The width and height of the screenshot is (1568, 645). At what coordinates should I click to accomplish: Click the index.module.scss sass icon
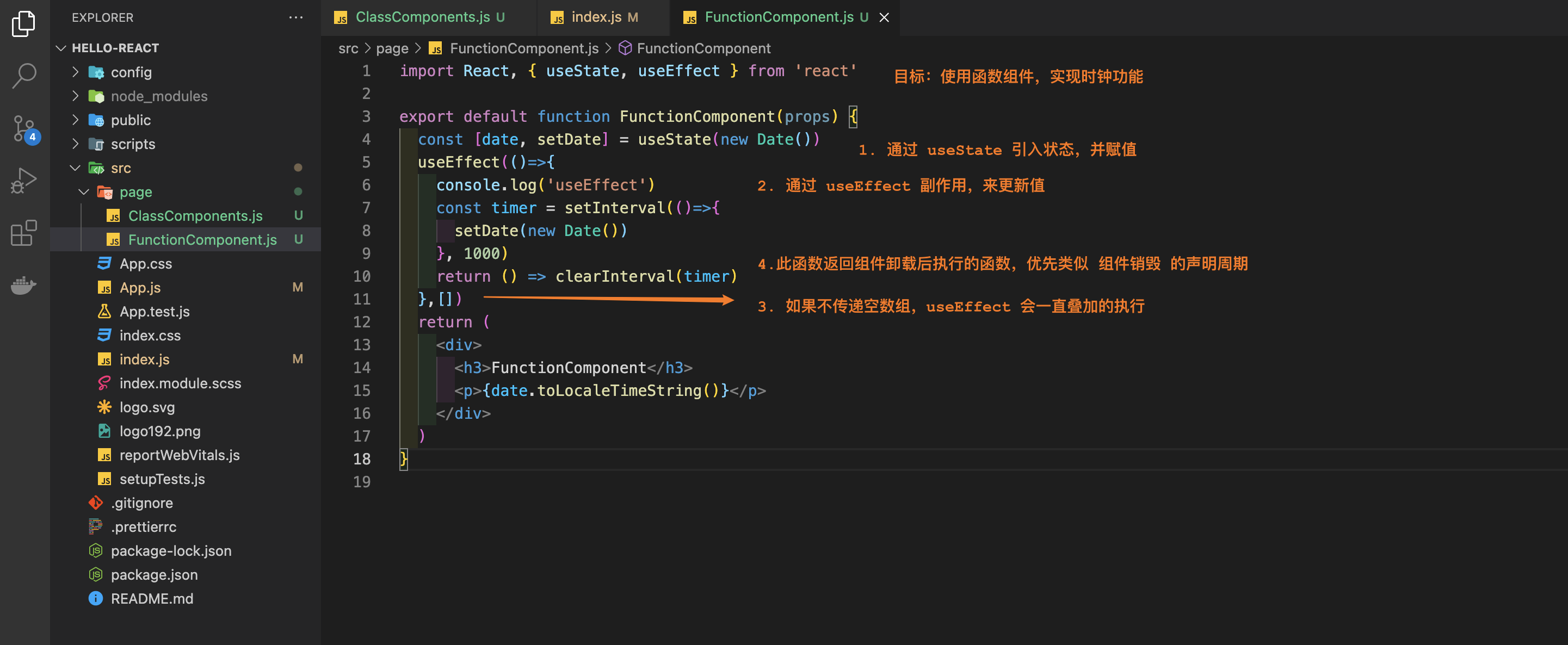104,383
